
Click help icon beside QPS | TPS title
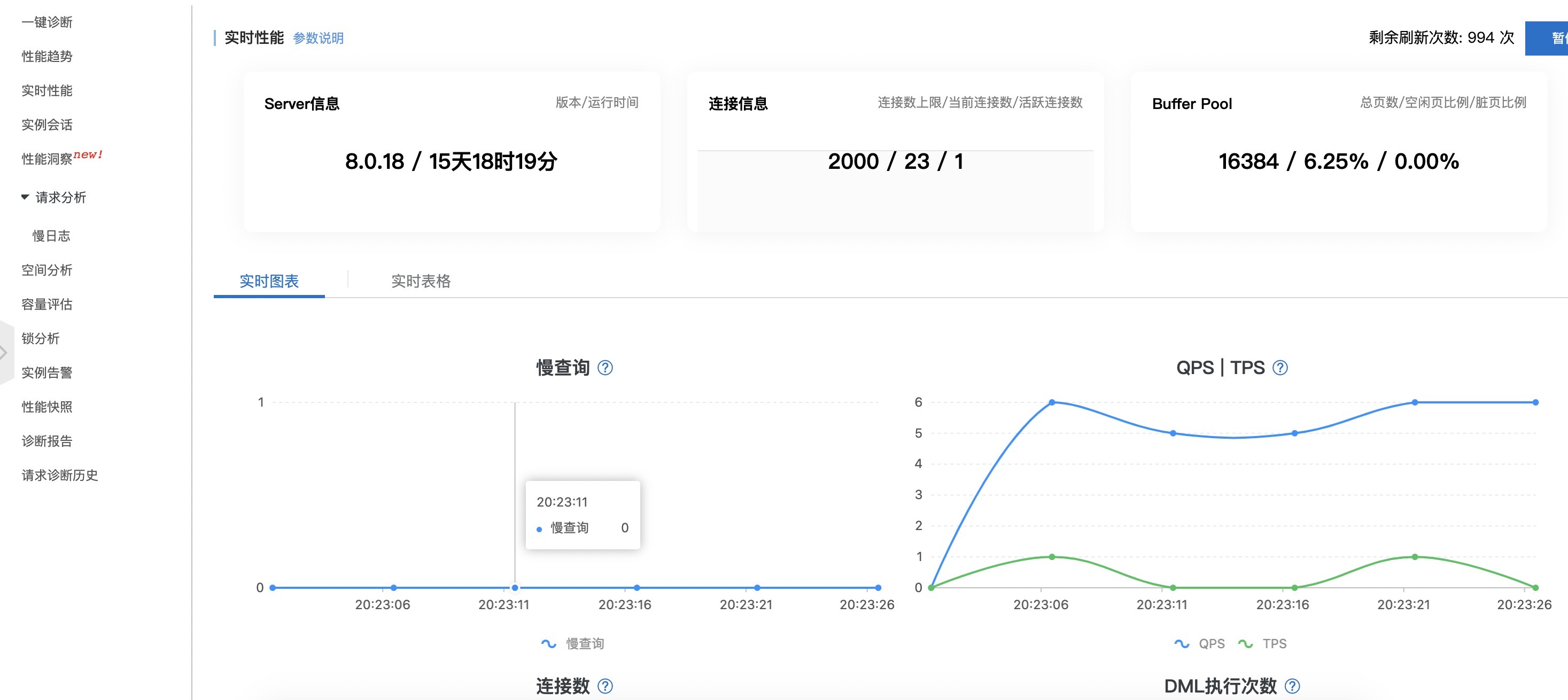point(1280,368)
